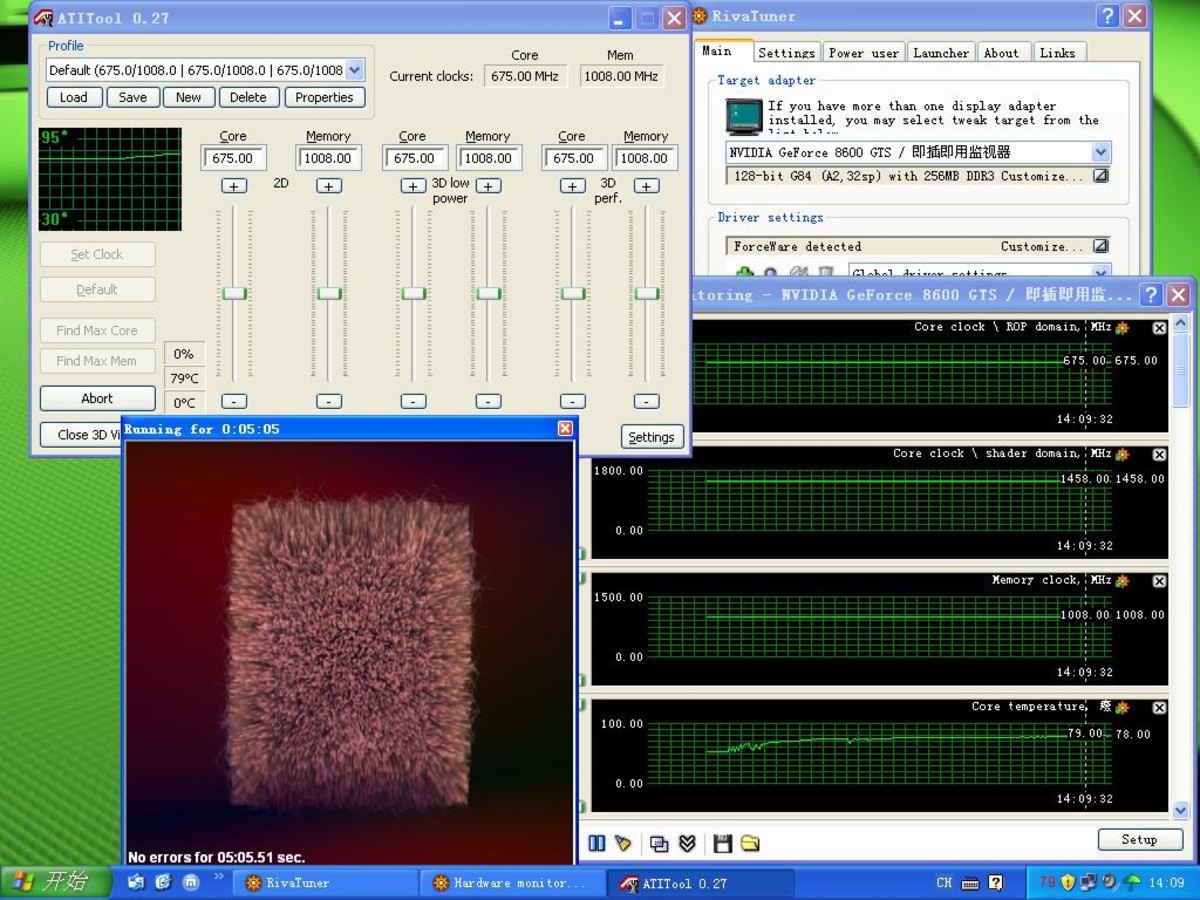1200x900 pixels.
Task: Open ATITool Settings
Action: pos(651,437)
